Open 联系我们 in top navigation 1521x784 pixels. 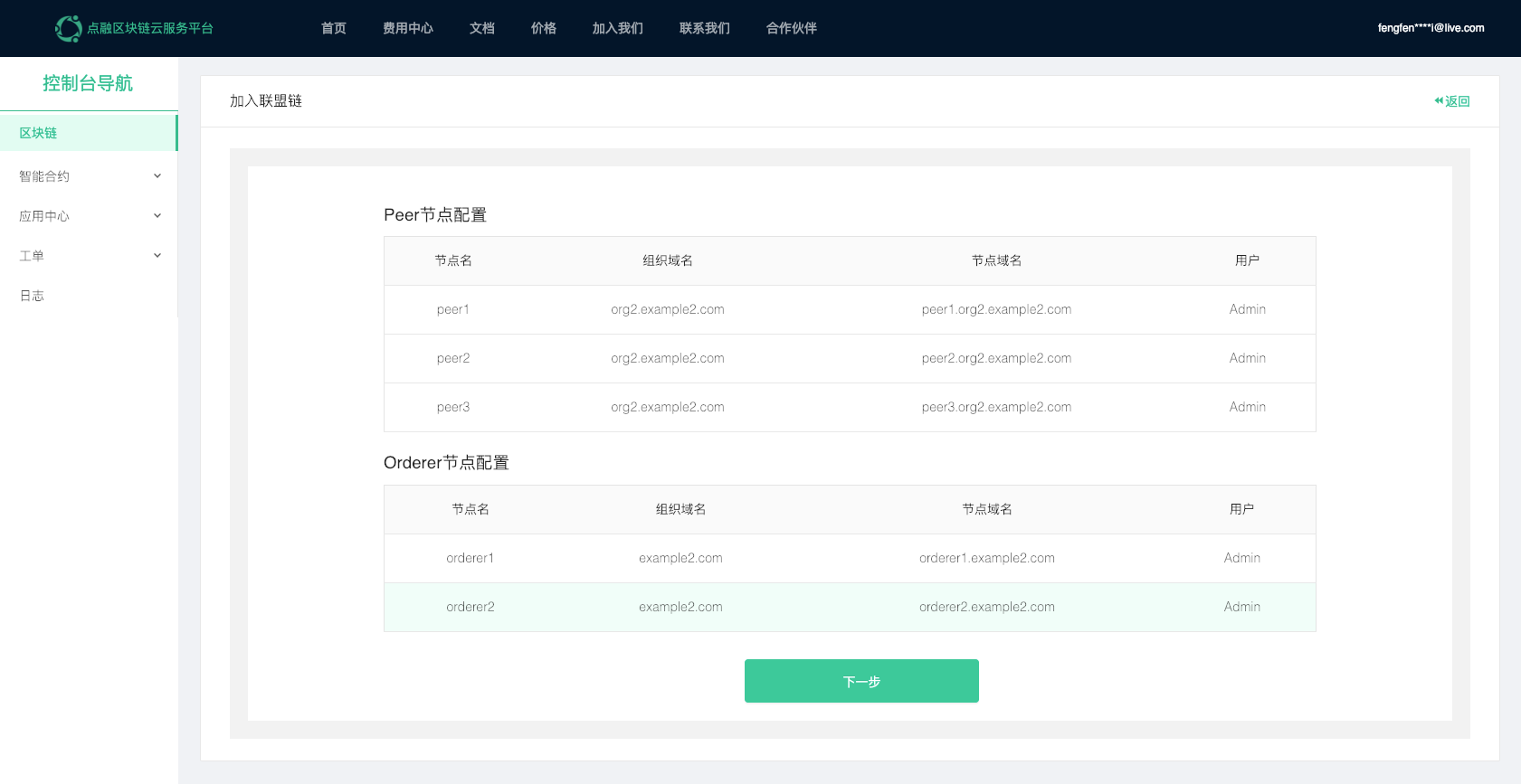point(705,28)
